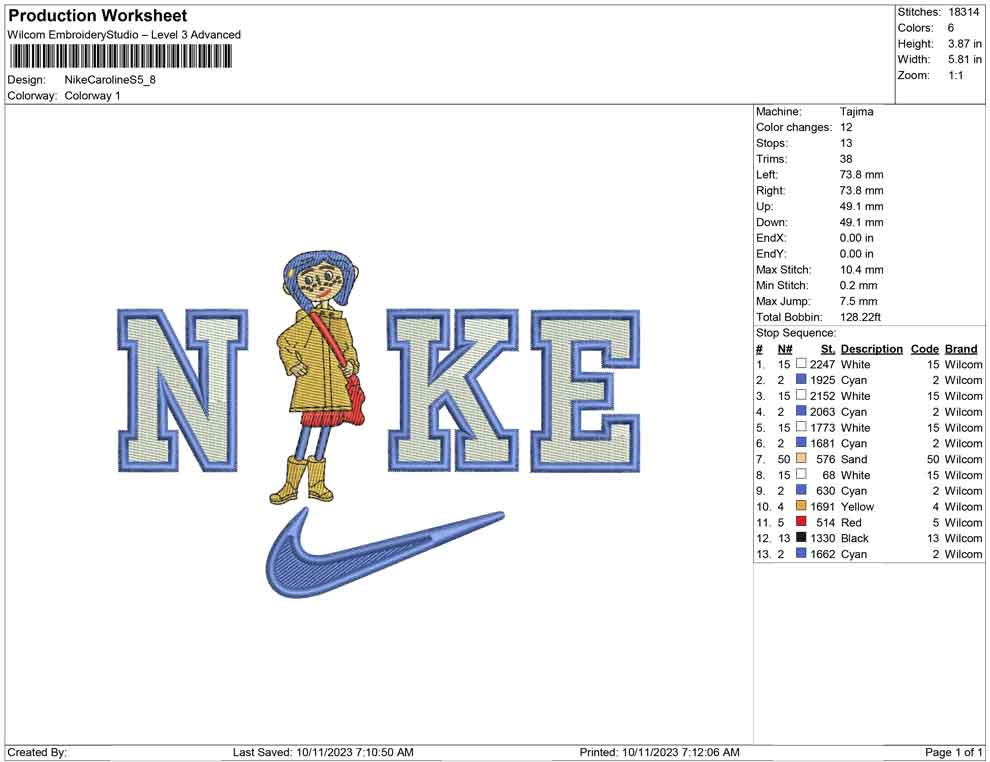The height and width of the screenshot is (762, 990).
Task: Select the Machine value 'Tajima'
Action: tap(857, 111)
